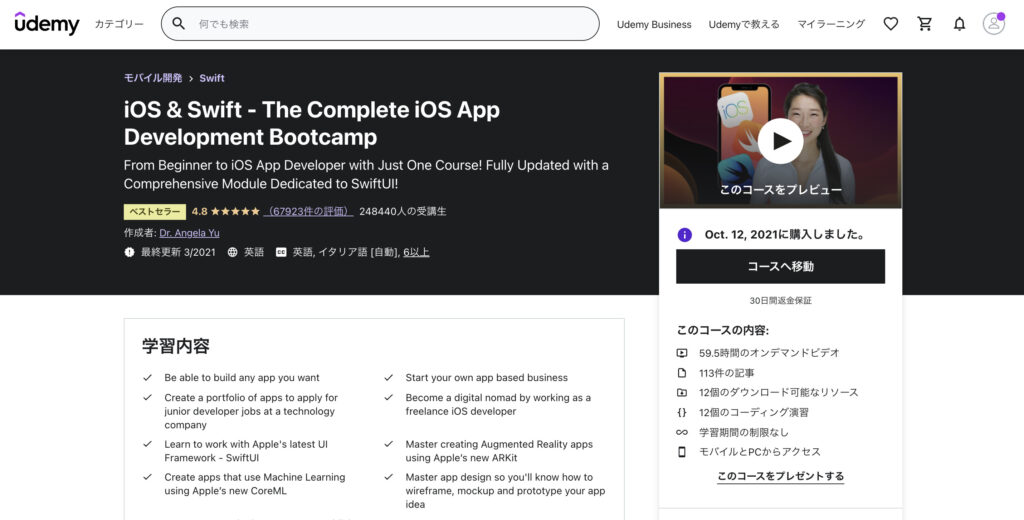Open the カテゴリー categories menu
Viewport: 1024px width, 520px height.
point(119,24)
